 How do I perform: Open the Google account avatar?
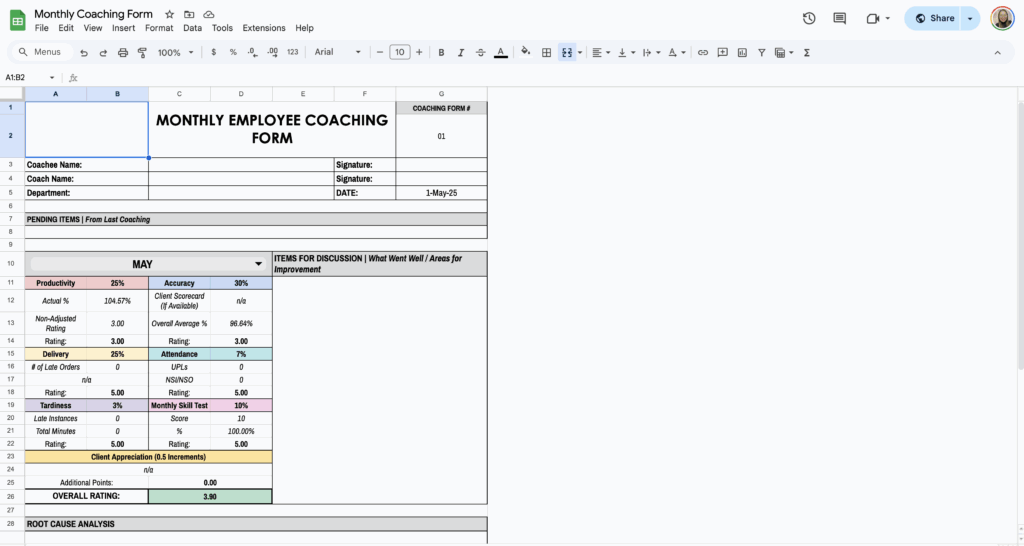click(1002, 18)
